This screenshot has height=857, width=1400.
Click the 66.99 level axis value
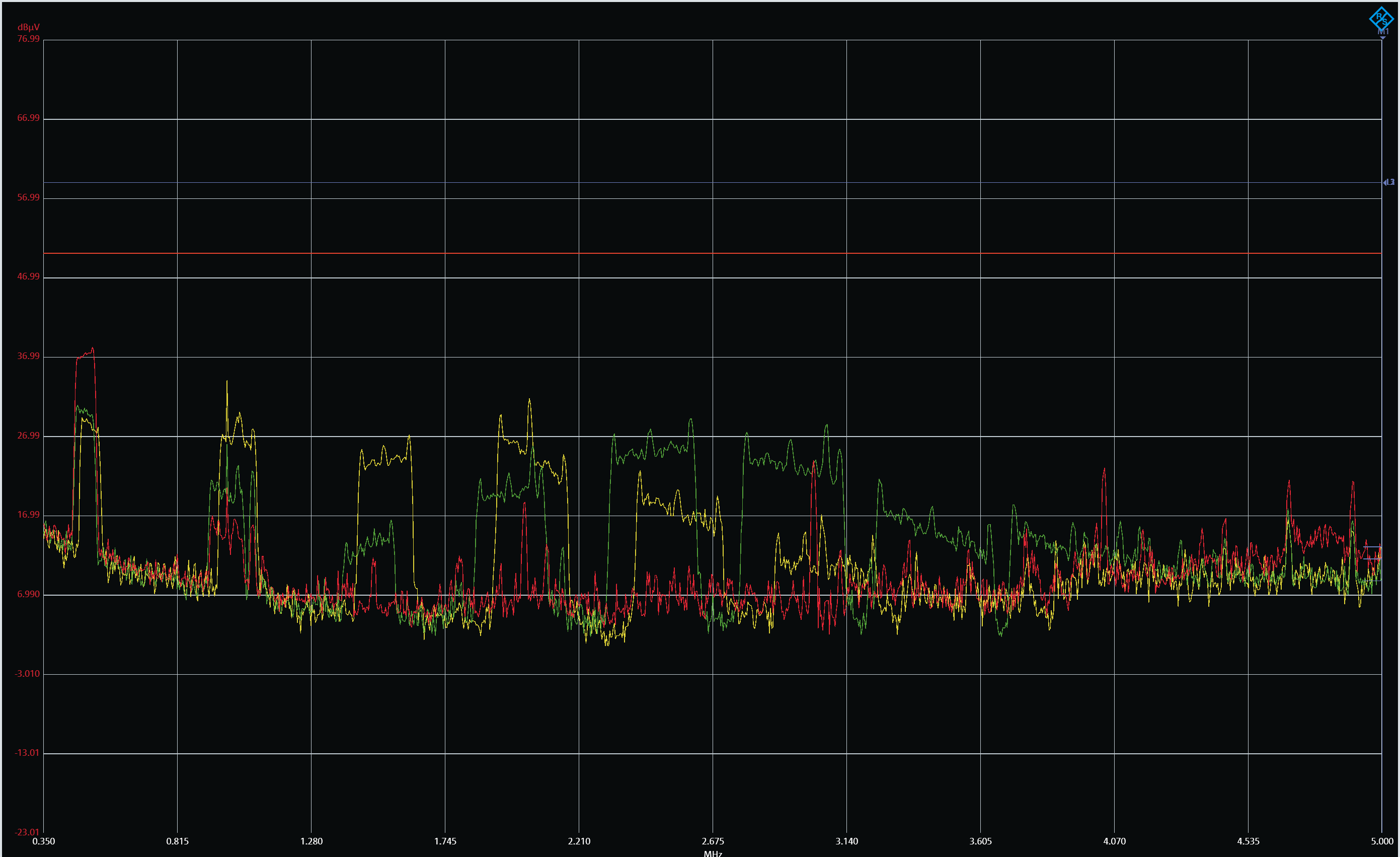(28, 118)
